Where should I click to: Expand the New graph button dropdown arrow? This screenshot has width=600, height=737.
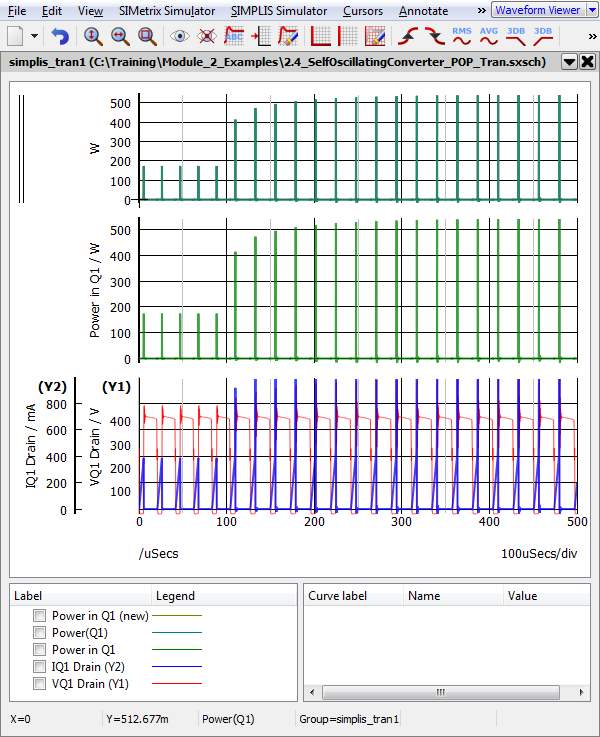(35, 36)
